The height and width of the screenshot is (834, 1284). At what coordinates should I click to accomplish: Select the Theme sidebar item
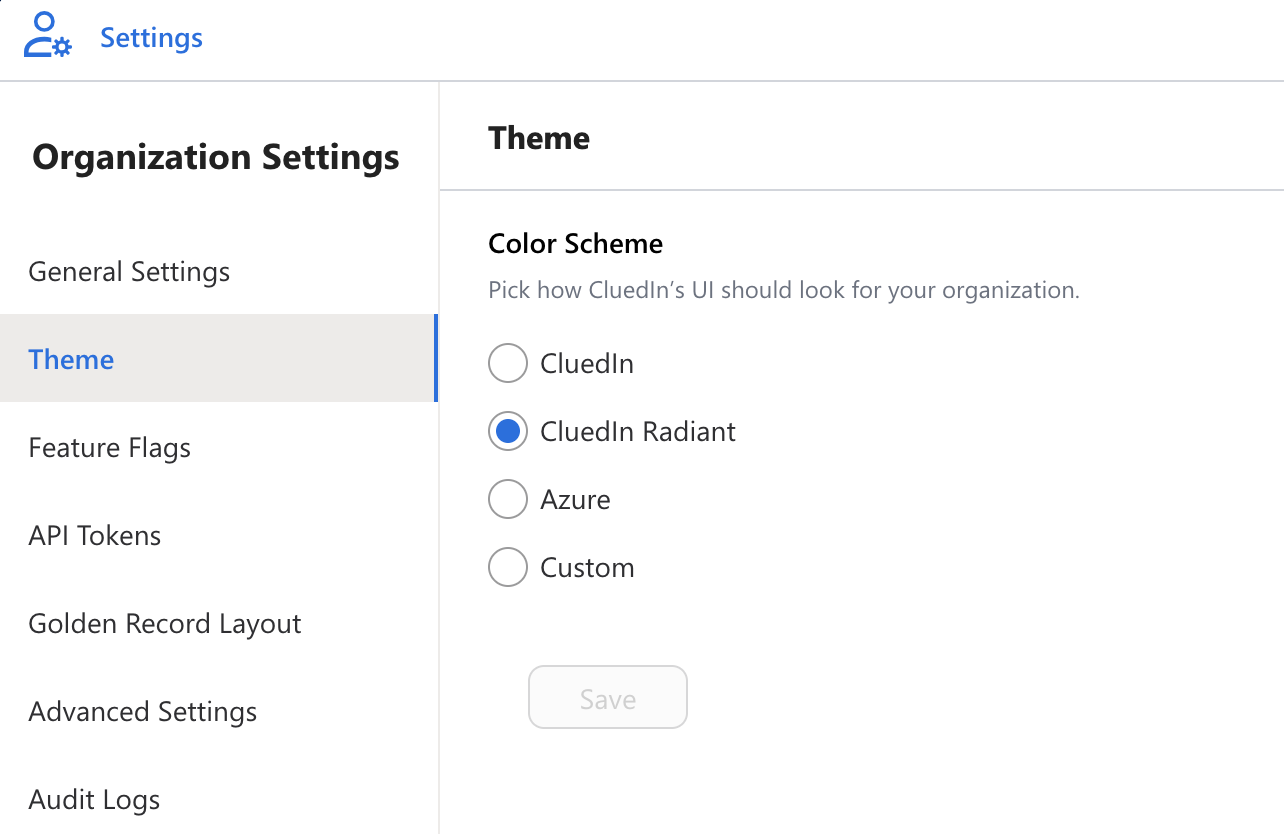tap(71, 360)
